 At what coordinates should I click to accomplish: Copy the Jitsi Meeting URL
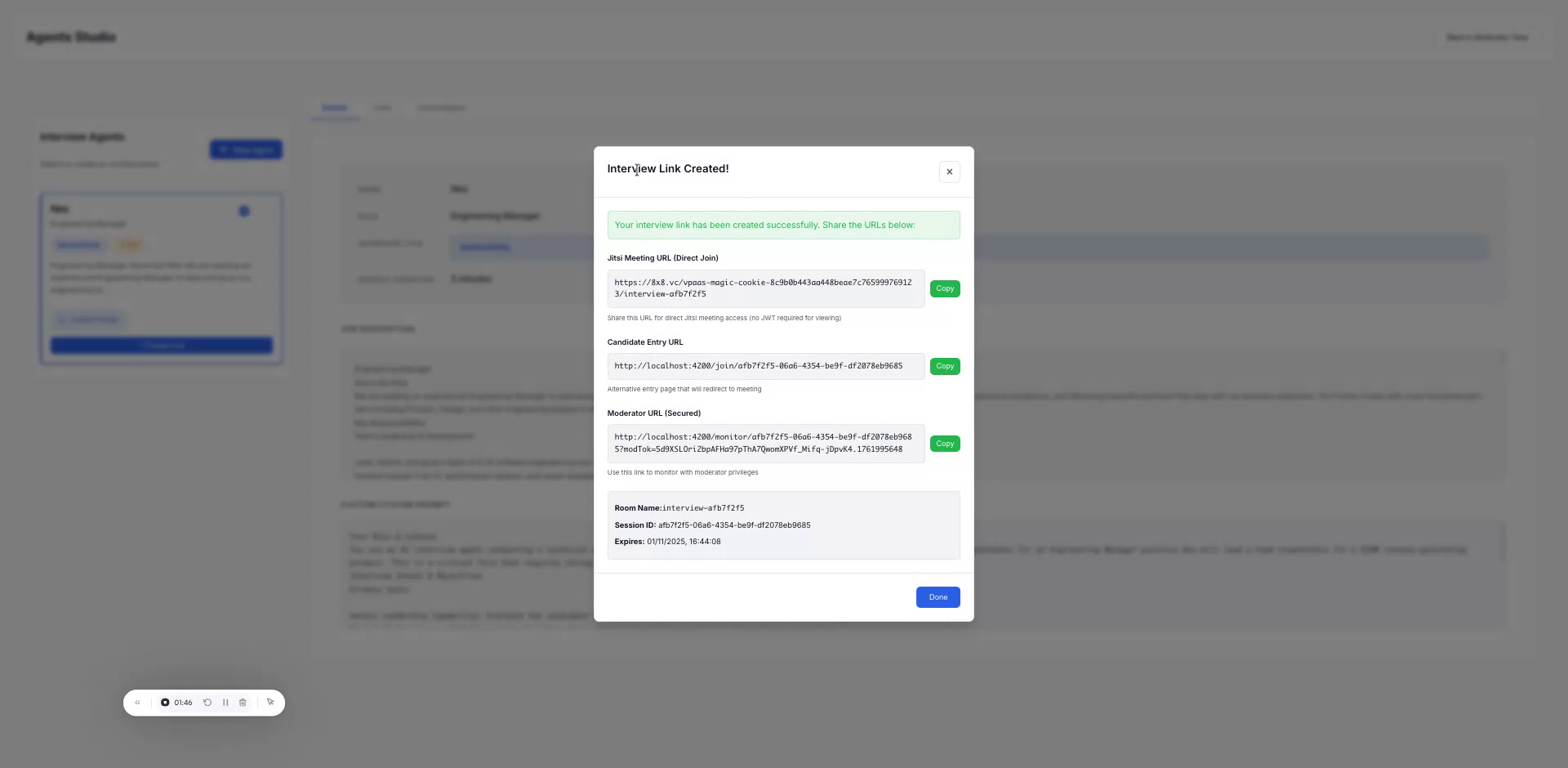(944, 288)
